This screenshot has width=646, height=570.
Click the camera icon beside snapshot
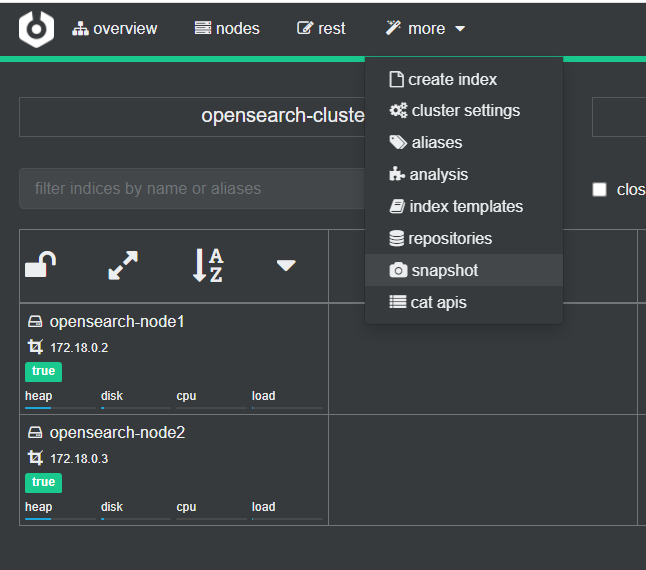point(398,271)
